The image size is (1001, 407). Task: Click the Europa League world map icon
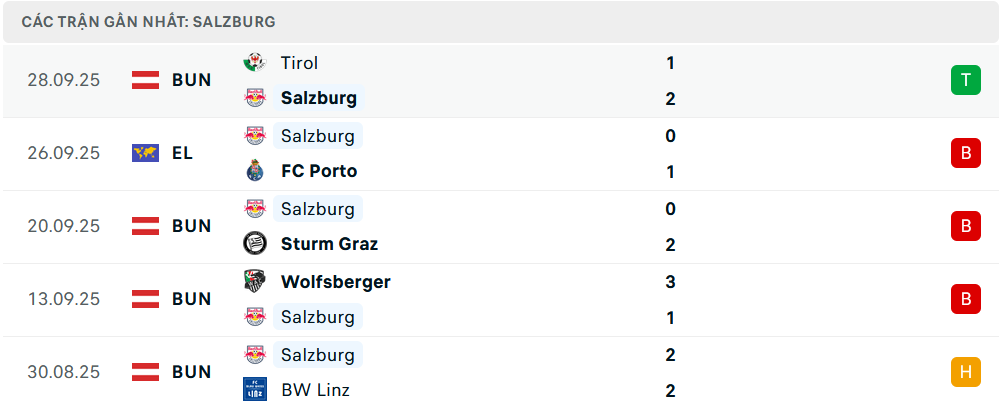pyautogui.click(x=145, y=153)
